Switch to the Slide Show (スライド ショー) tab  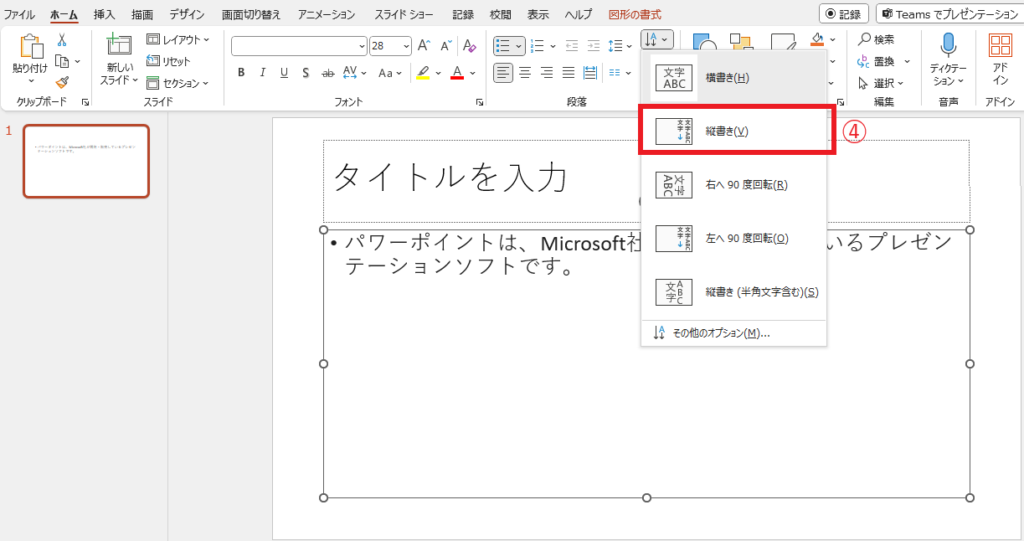[x=404, y=14]
